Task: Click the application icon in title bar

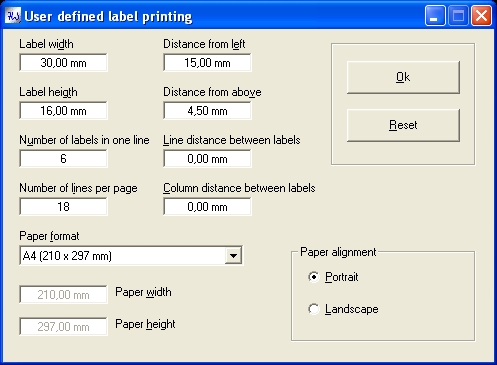Action: pyautogui.click(x=13, y=16)
